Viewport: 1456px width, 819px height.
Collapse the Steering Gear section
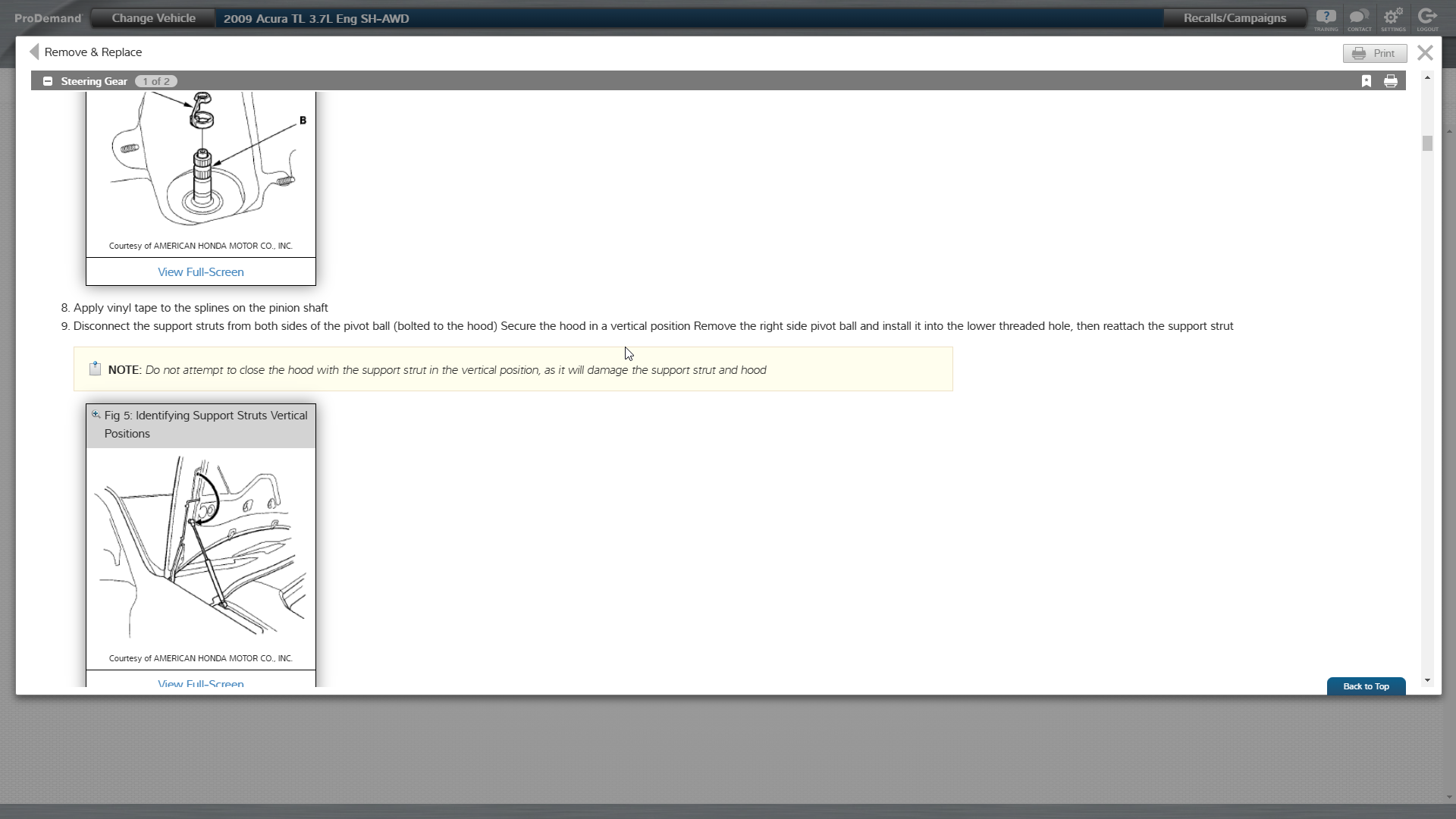[48, 81]
